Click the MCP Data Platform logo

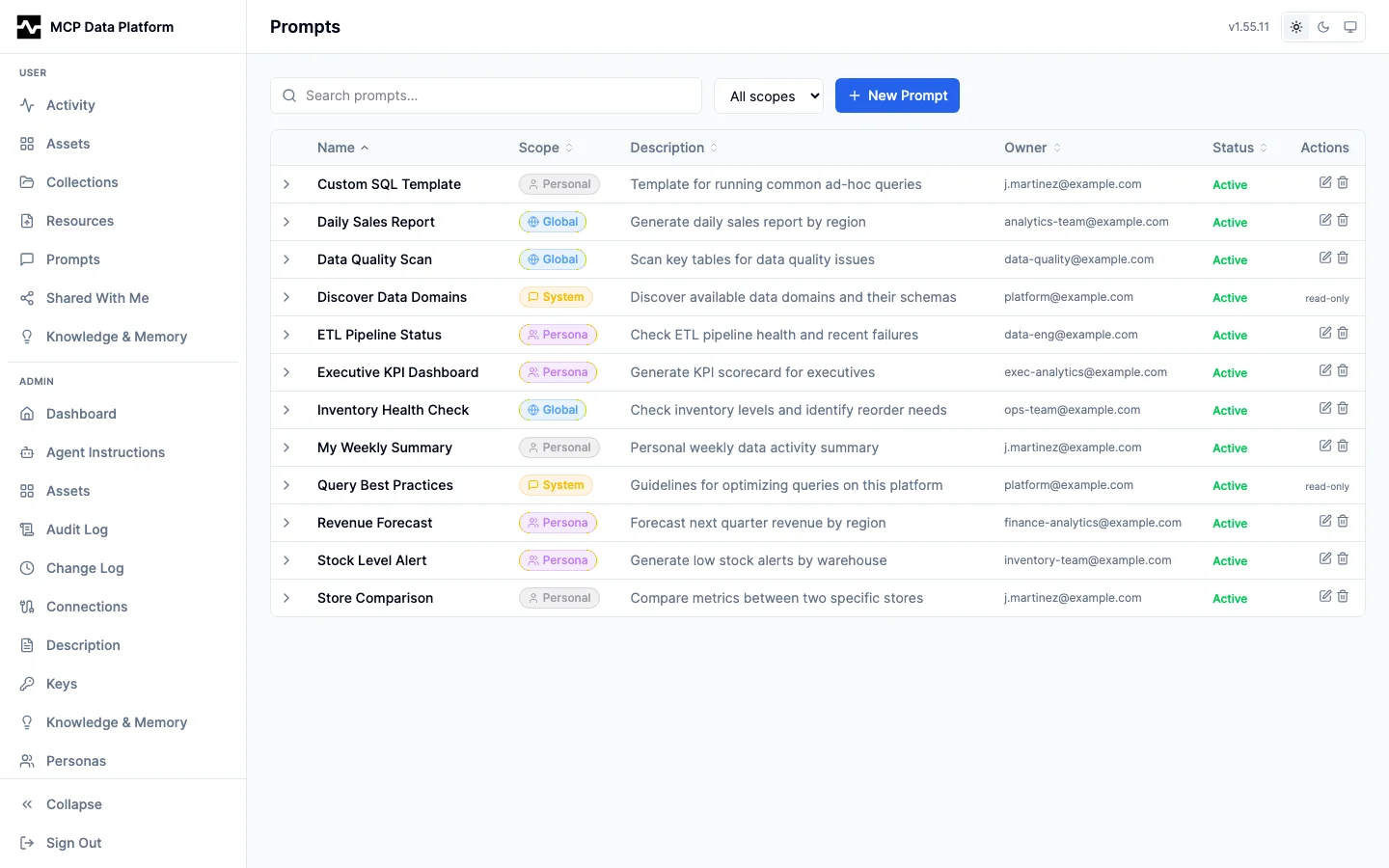29,27
